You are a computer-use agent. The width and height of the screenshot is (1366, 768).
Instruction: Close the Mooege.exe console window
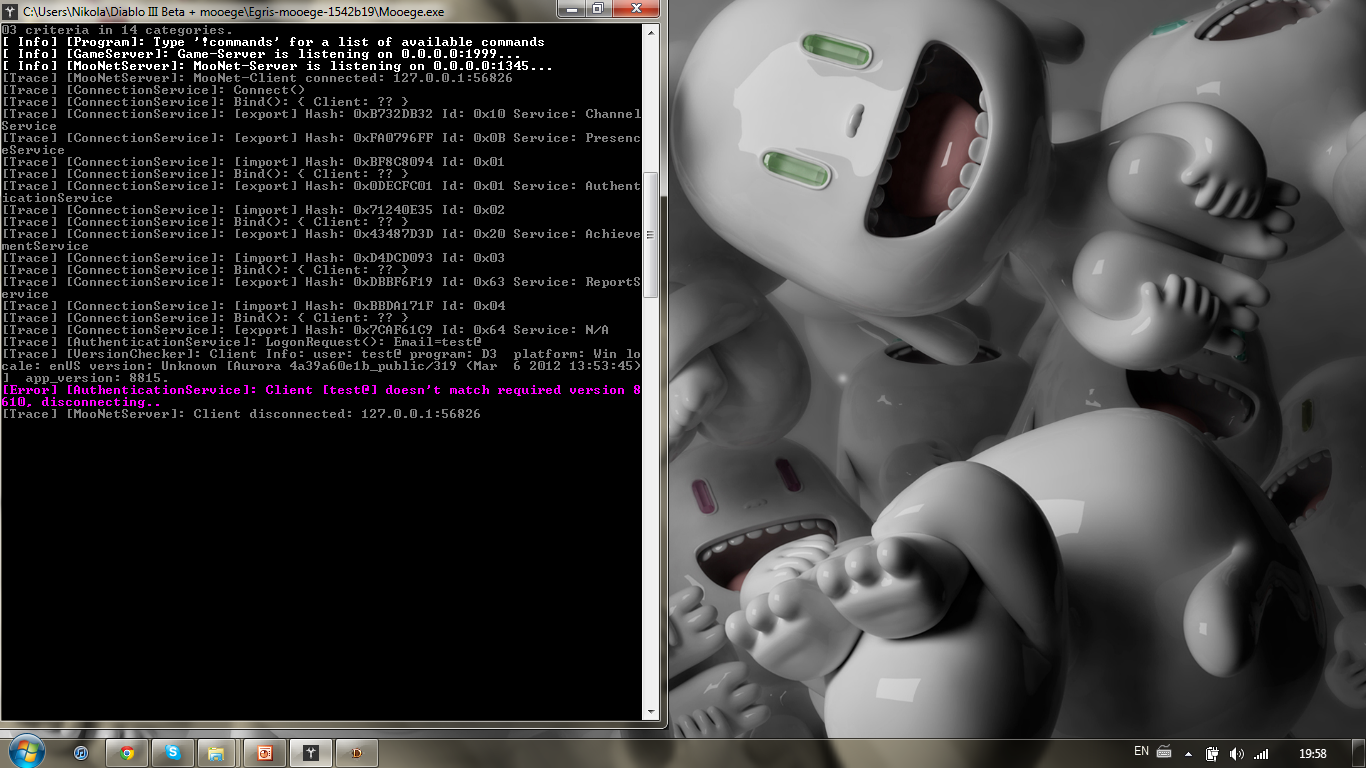coord(635,9)
